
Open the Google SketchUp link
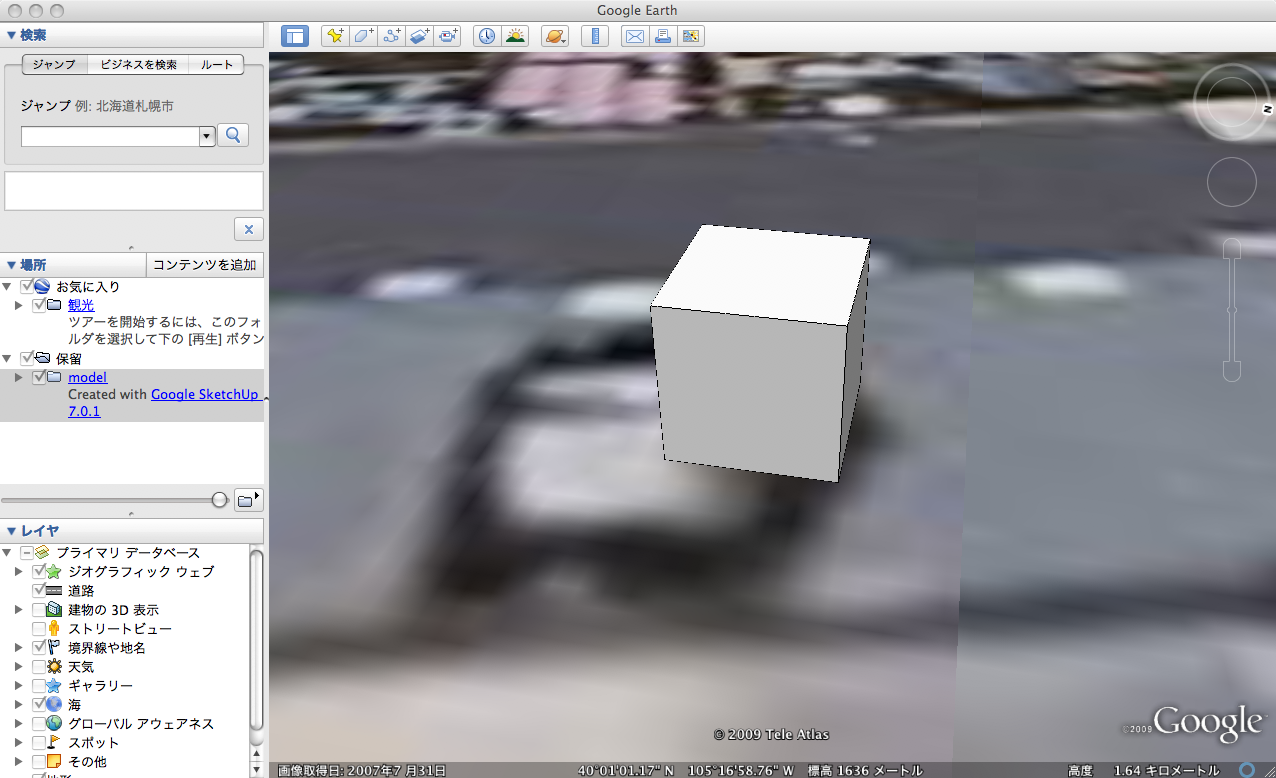pyautogui.click(x=205, y=394)
